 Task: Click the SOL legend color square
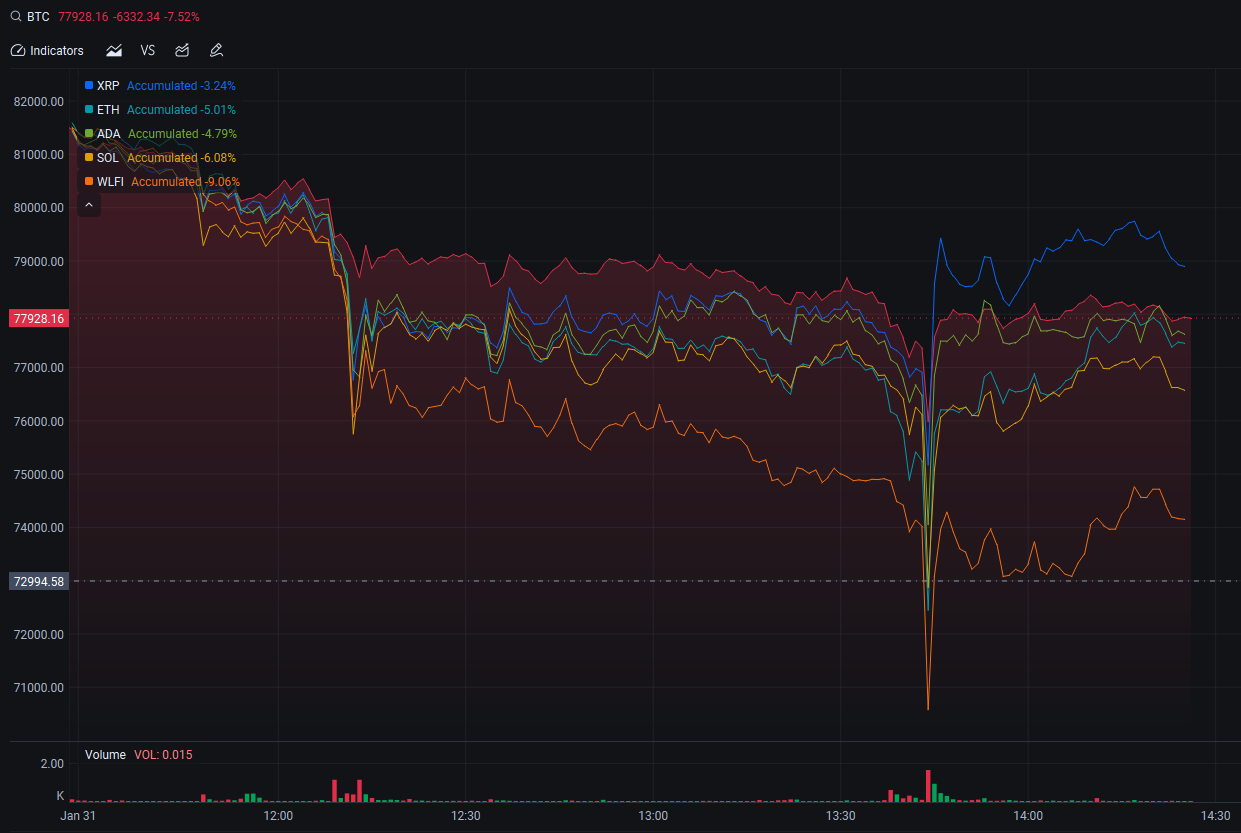pos(88,157)
